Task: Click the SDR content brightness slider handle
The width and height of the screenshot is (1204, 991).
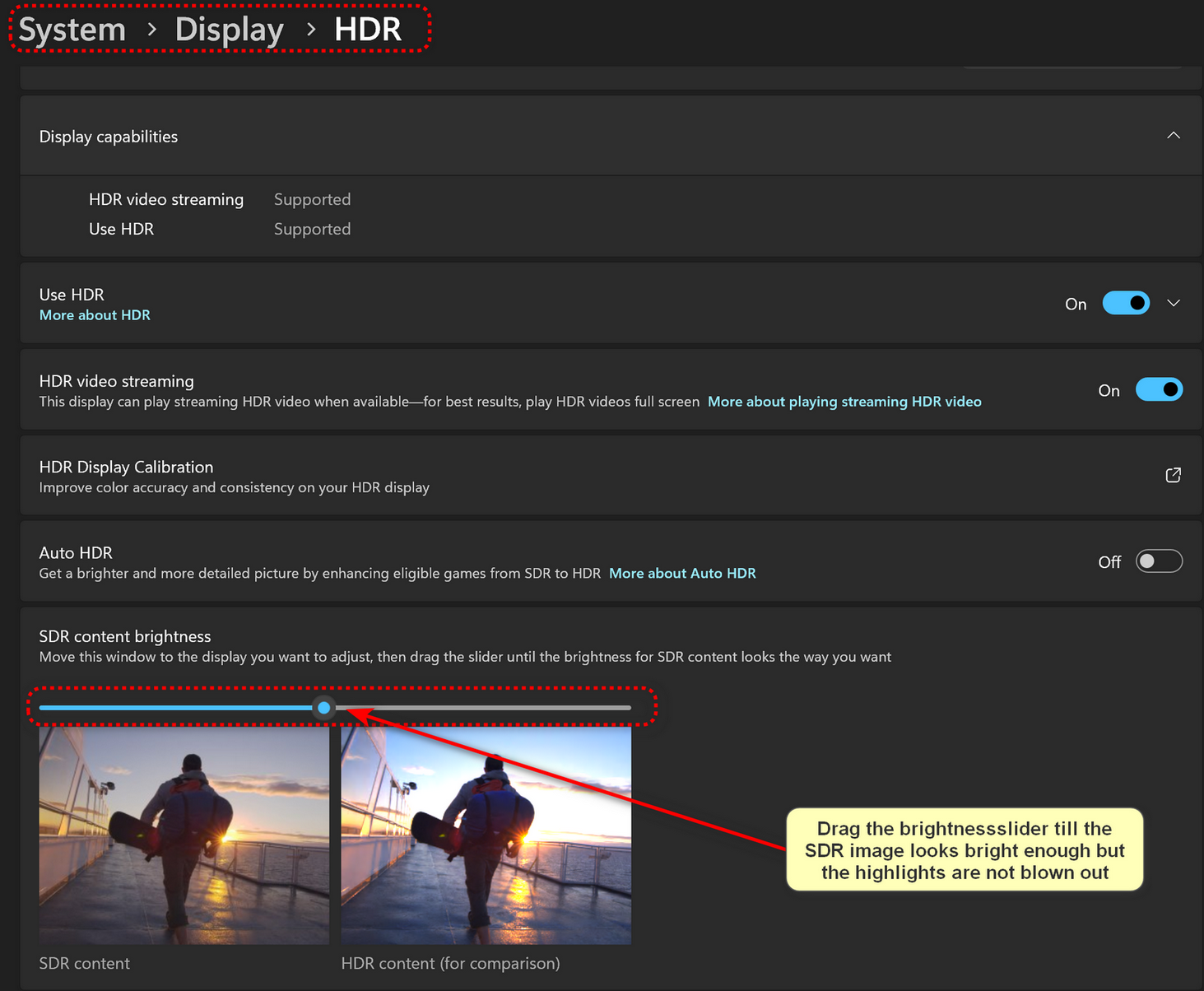Action: point(324,708)
